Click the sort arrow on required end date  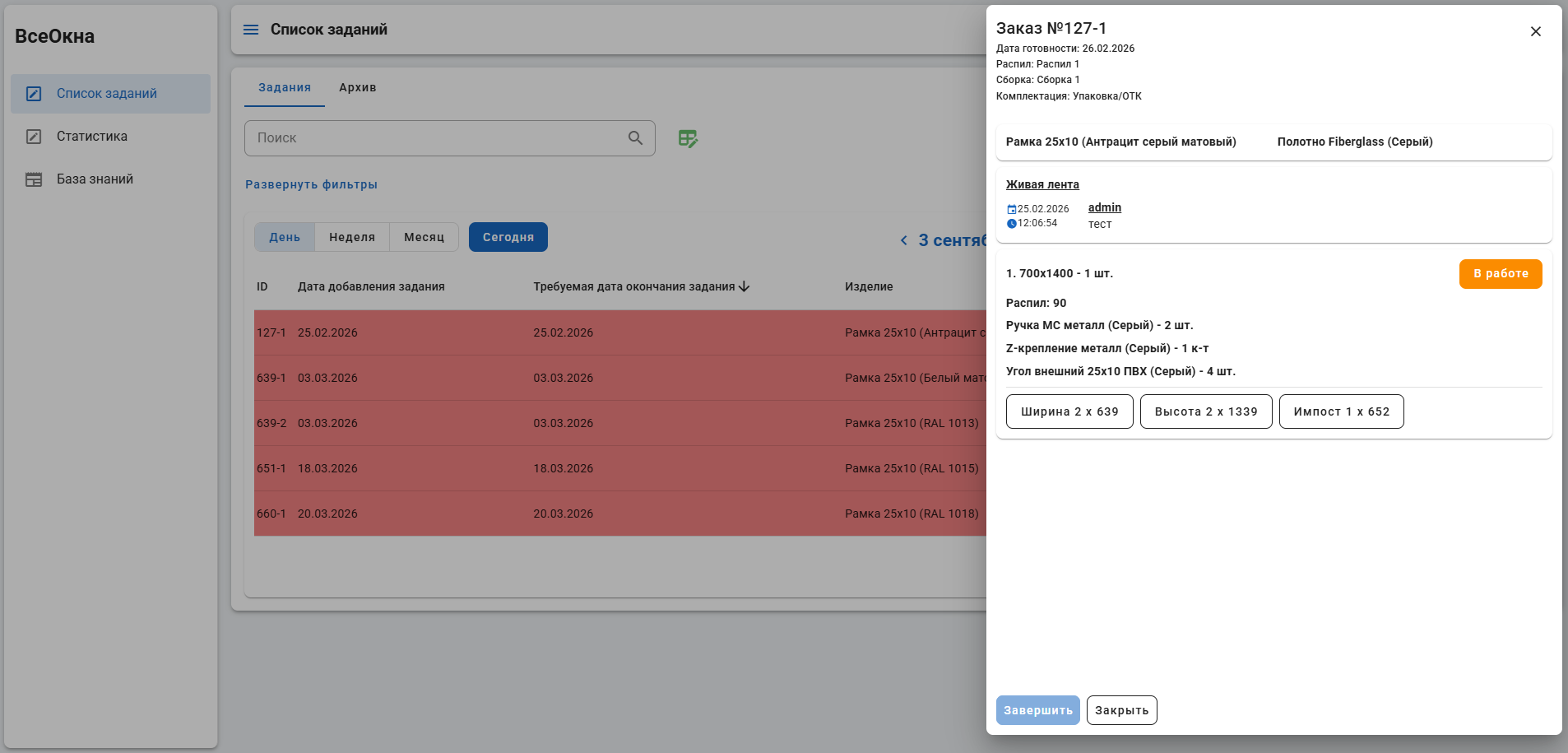pos(745,286)
